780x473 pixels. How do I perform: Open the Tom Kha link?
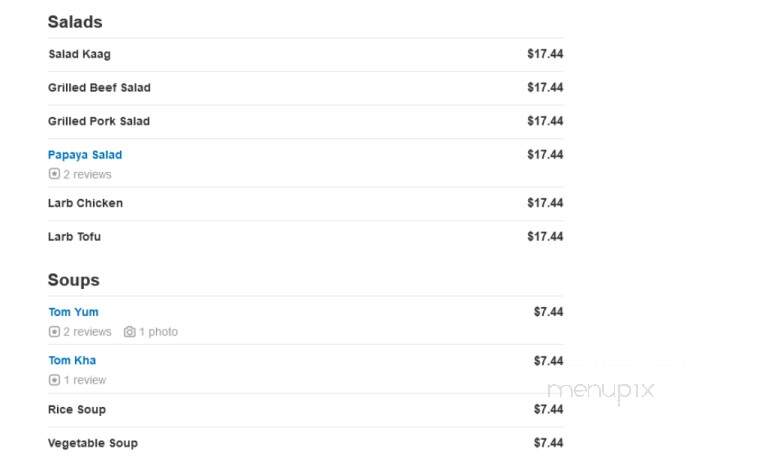[72, 360]
